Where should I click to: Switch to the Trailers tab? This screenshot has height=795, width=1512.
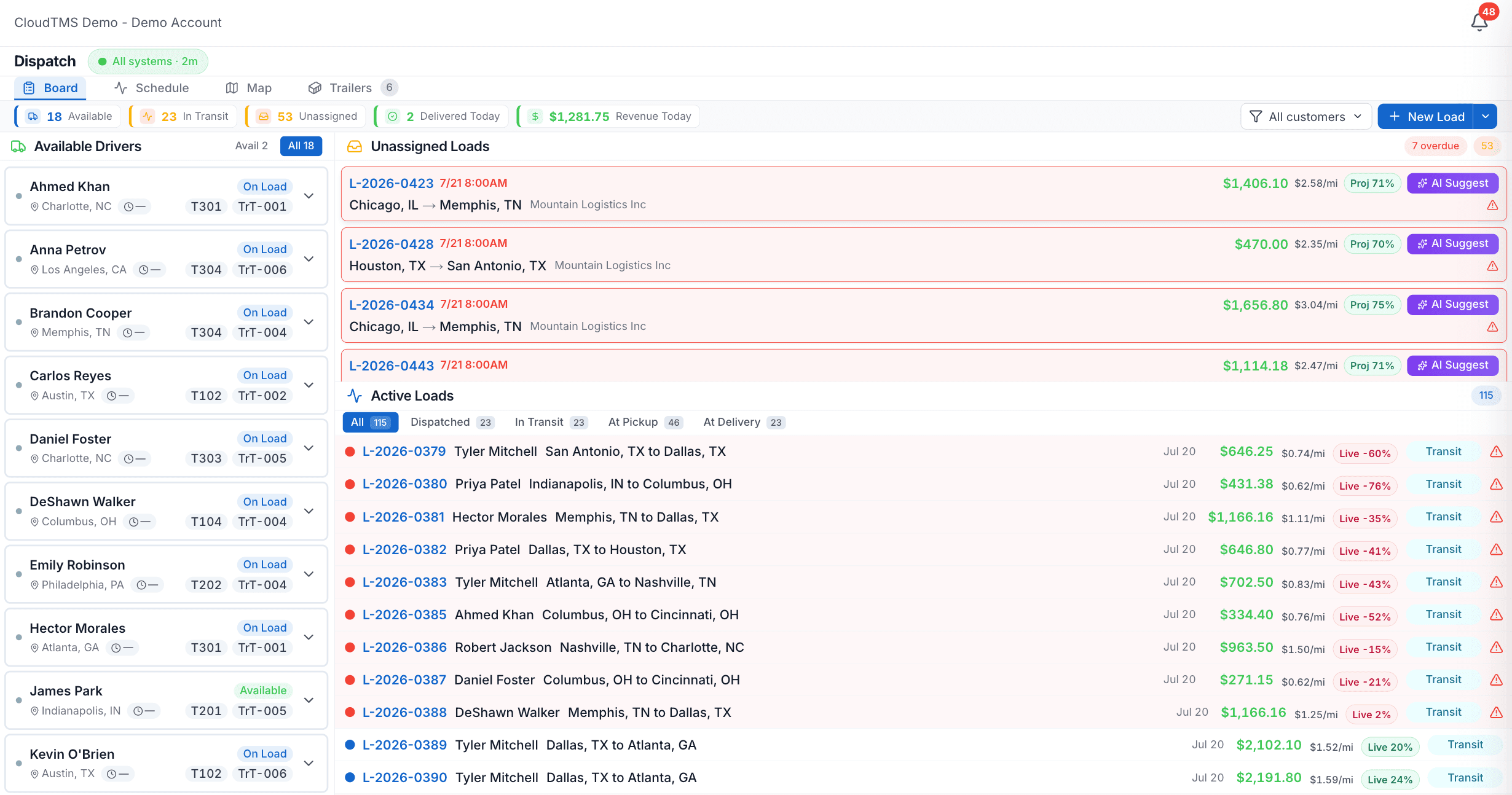click(353, 88)
